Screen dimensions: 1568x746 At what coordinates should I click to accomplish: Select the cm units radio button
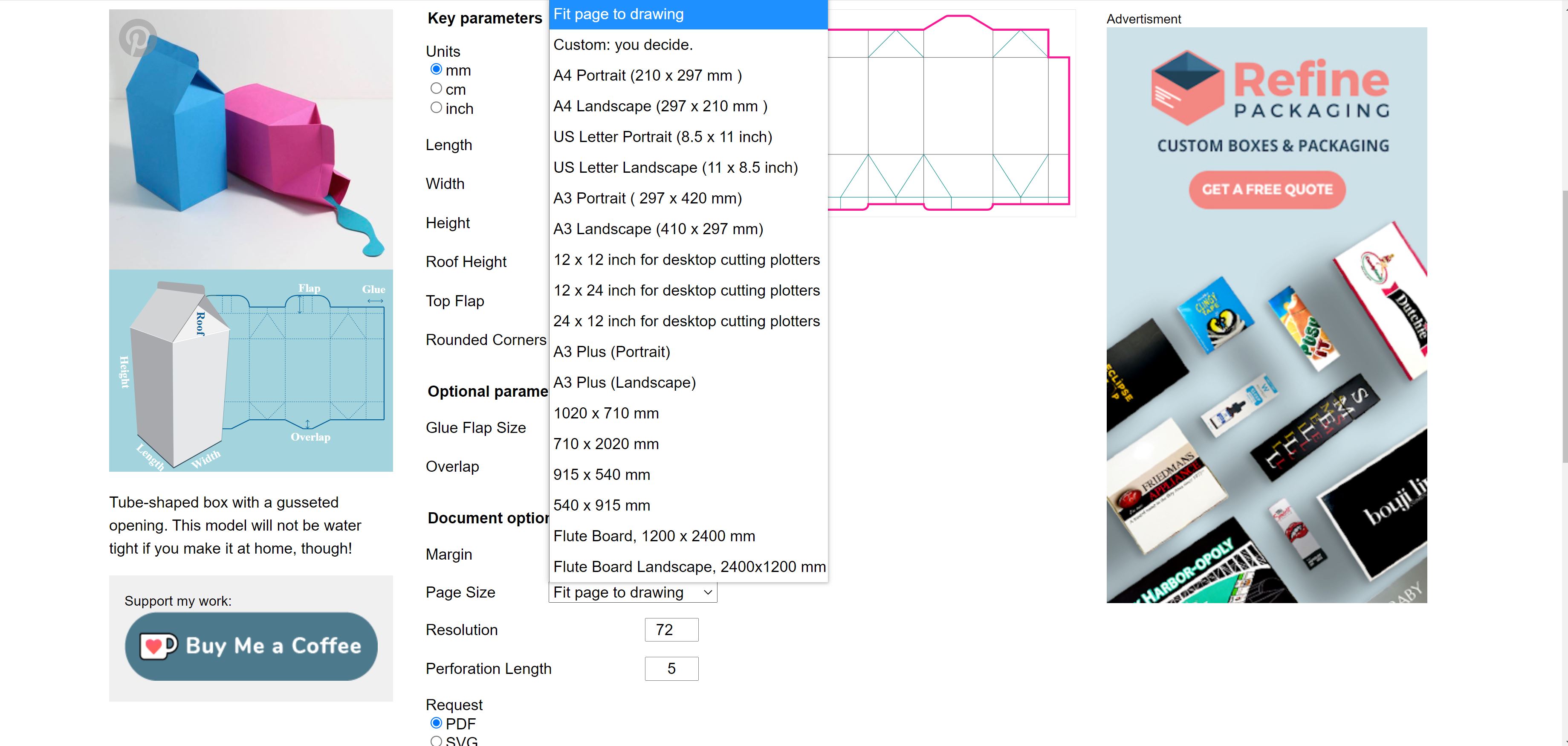[x=436, y=89]
